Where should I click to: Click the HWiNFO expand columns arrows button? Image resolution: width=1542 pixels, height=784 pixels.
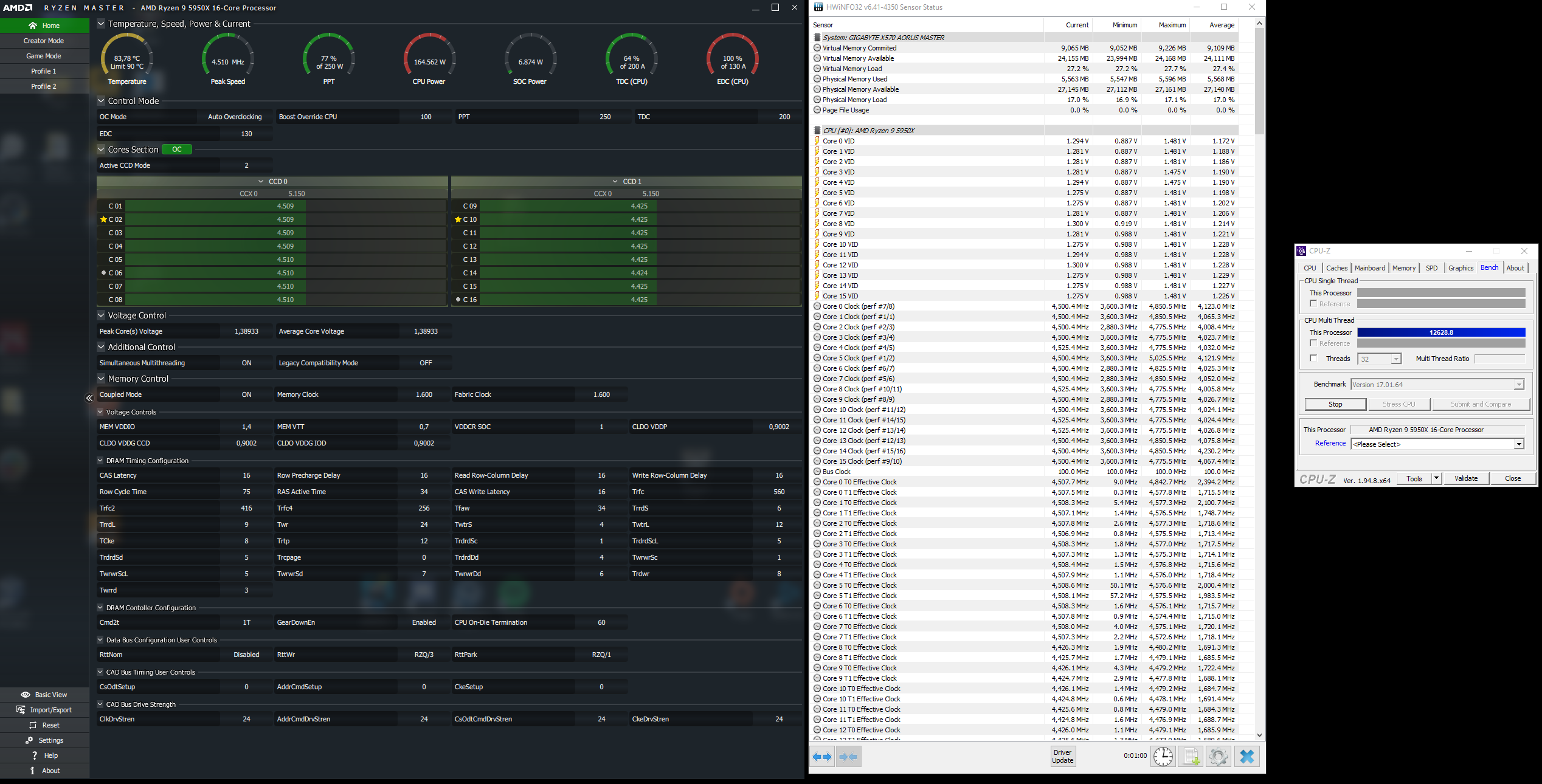823,757
